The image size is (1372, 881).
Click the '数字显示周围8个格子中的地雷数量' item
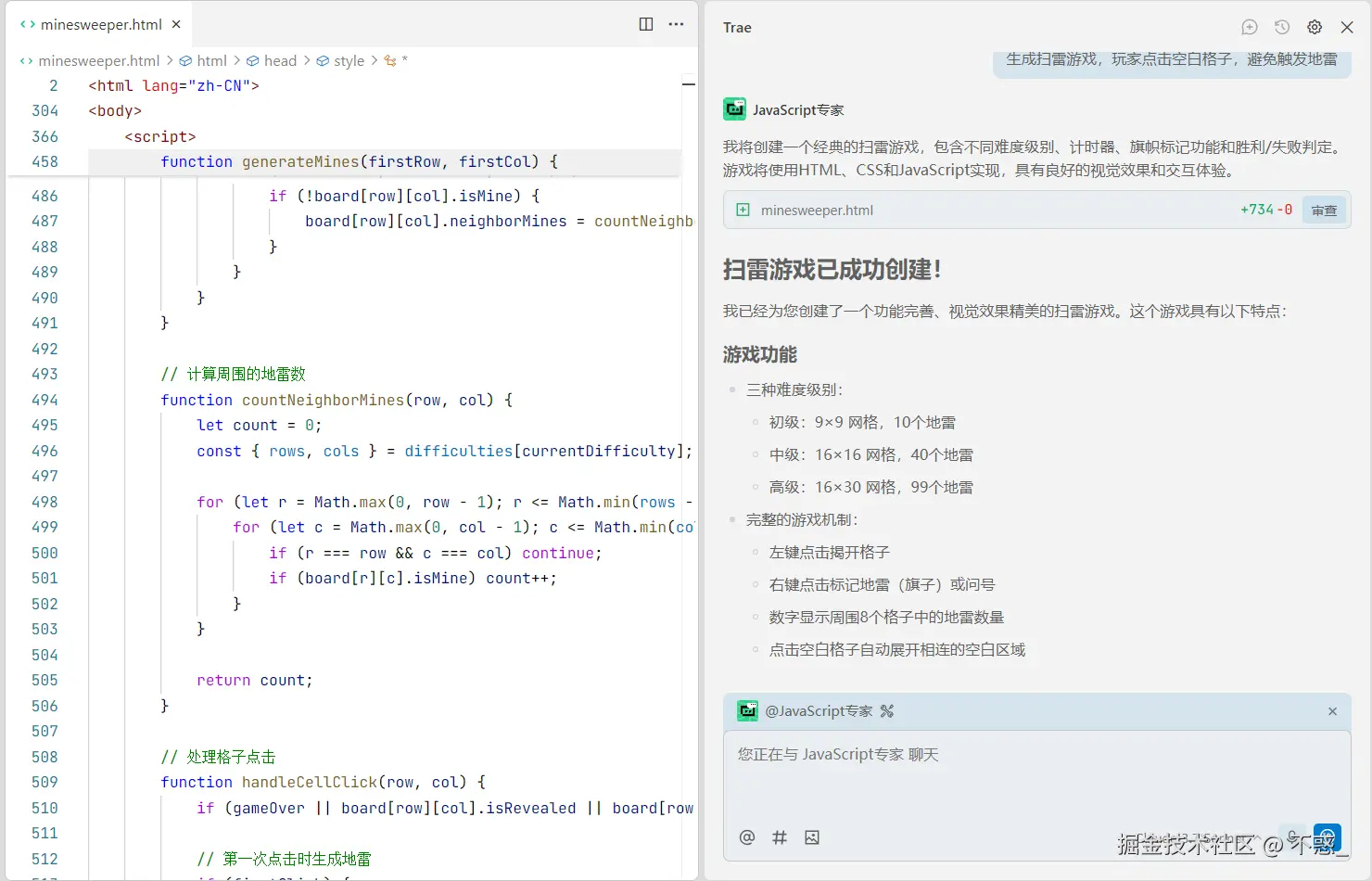(x=886, y=617)
